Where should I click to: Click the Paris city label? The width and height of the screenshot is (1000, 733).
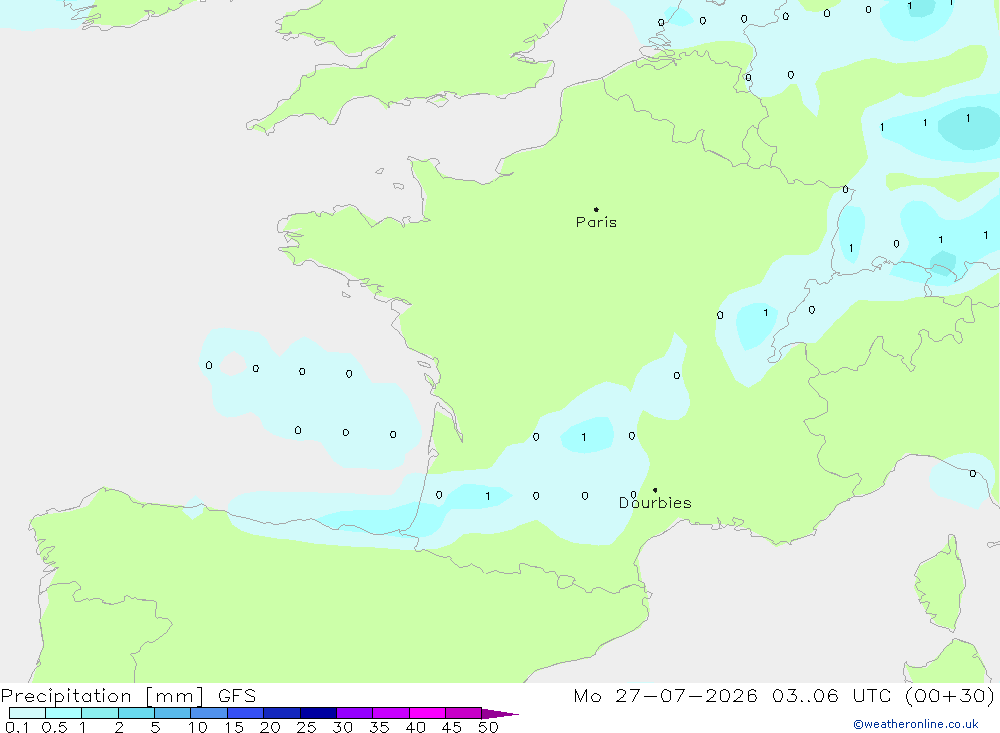[x=596, y=222]
